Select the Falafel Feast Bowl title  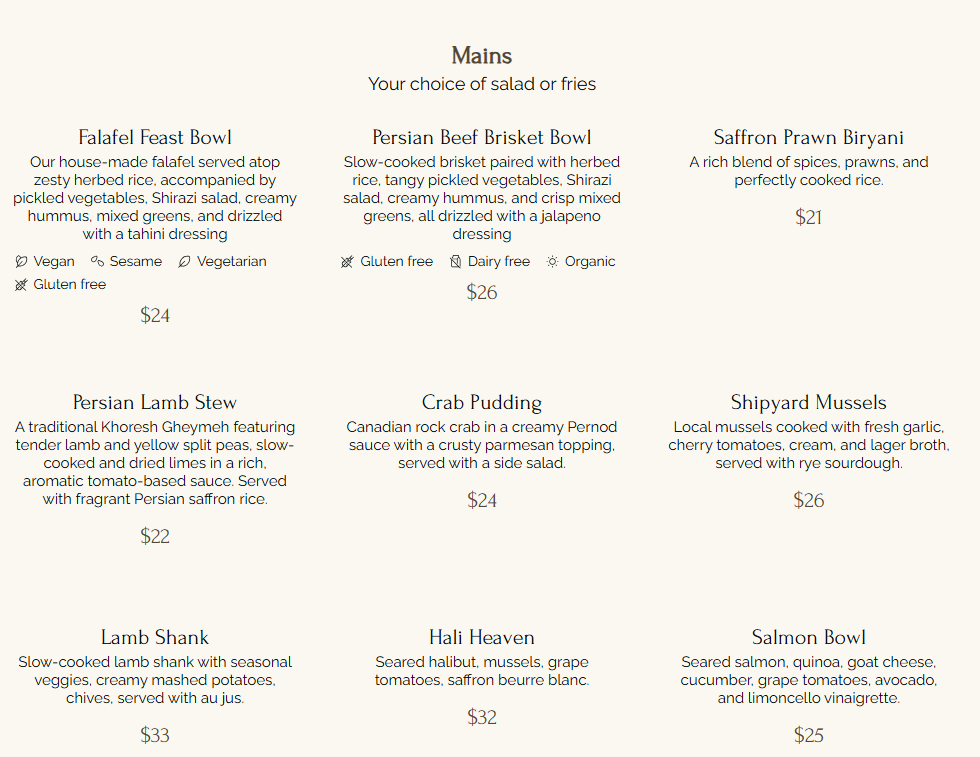pos(155,137)
